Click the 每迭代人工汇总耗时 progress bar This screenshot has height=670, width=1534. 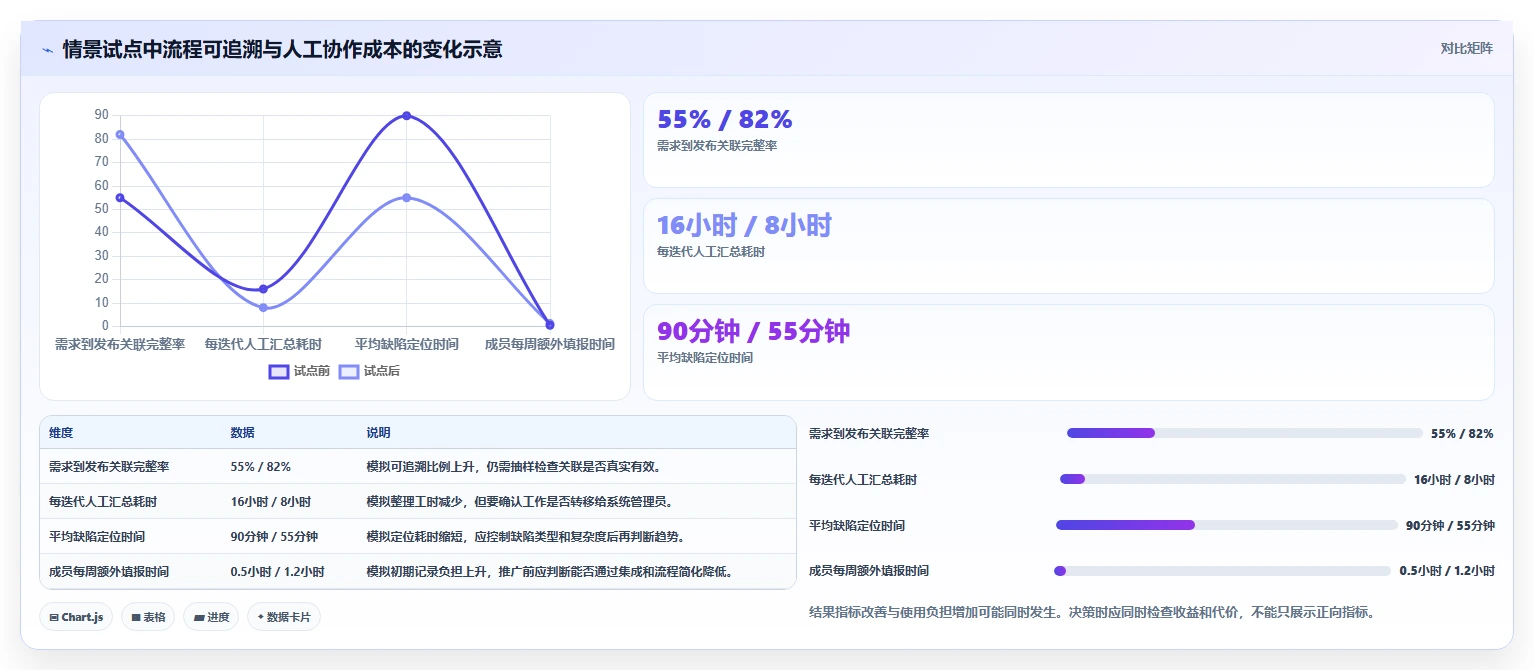coord(1232,479)
